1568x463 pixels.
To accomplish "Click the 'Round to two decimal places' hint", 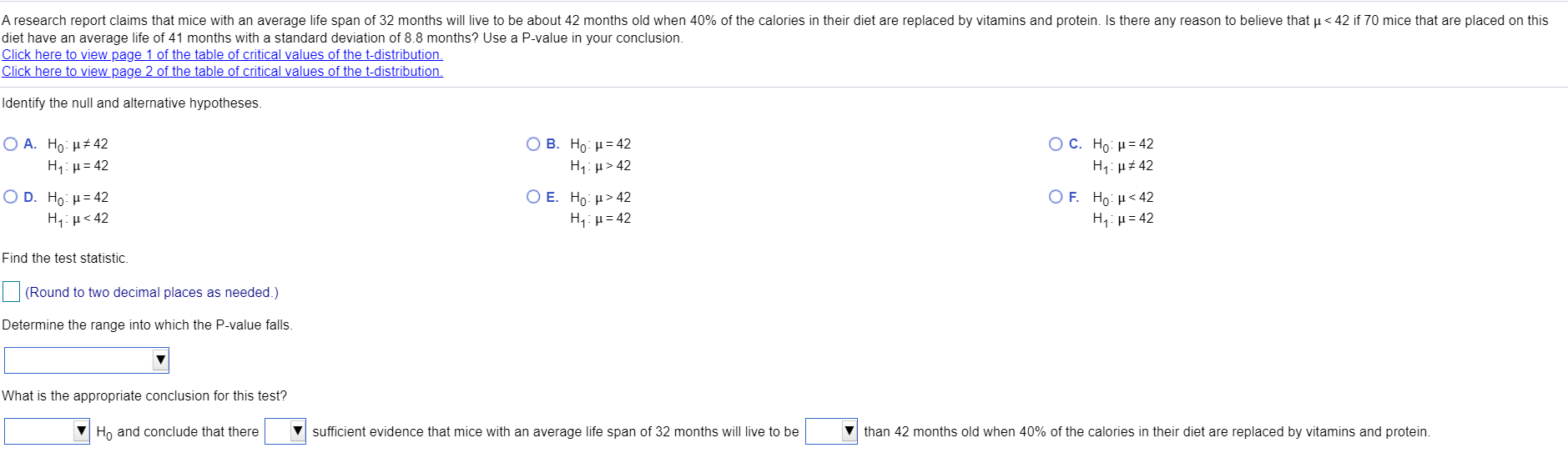I will (152, 292).
